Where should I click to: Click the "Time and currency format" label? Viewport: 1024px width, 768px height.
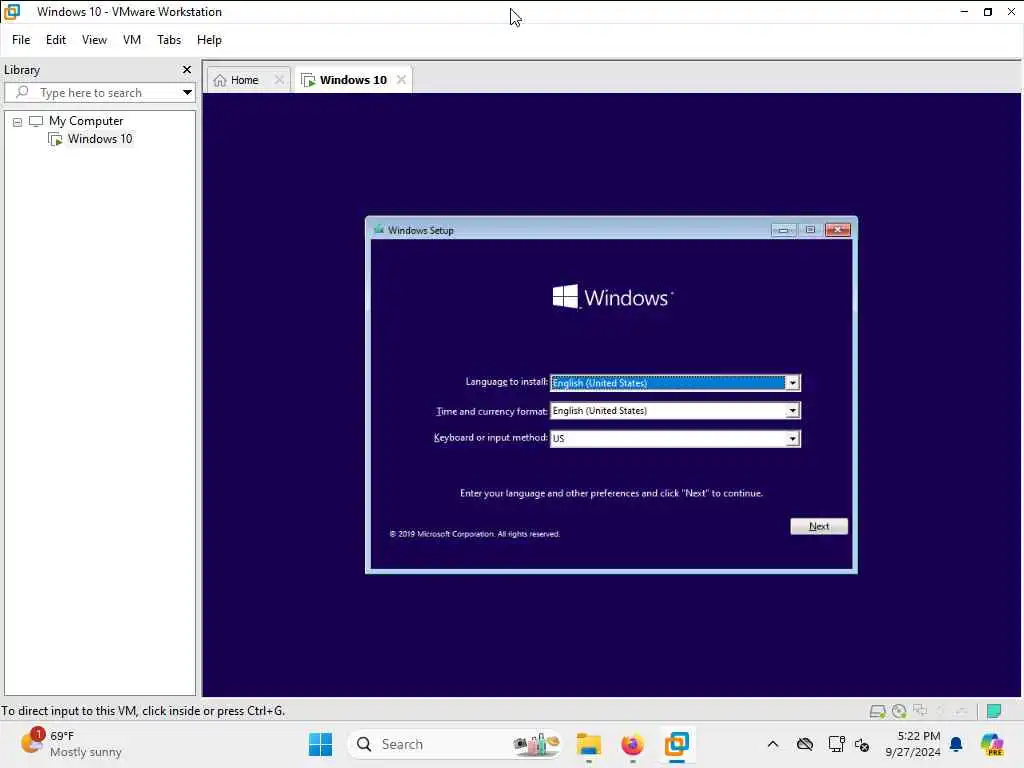click(492, 411)
